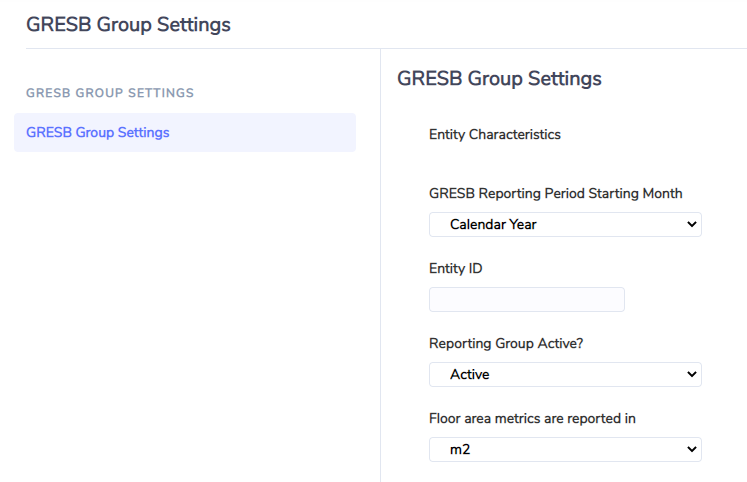This screenshot has height=482, width=747.
Task: Click the Entity Characteristics section label
Action: 495,135
